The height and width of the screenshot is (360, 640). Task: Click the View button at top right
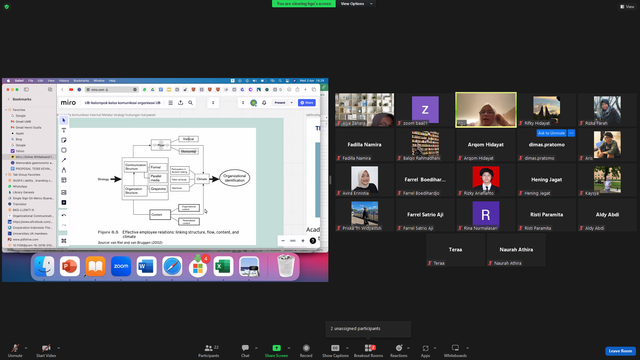point(627,7)
